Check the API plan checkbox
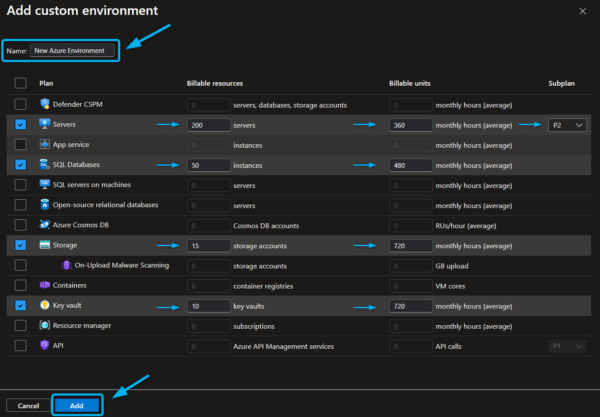 coord(21,345)
